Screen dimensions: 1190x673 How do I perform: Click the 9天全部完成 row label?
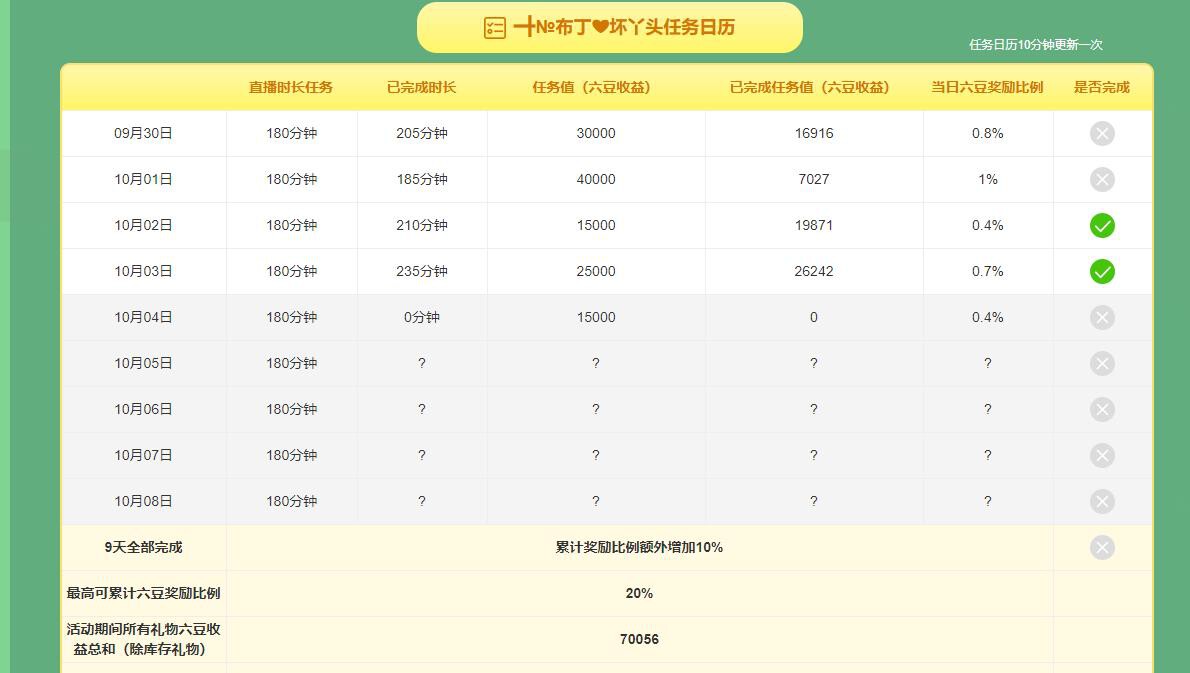(143, 548)
